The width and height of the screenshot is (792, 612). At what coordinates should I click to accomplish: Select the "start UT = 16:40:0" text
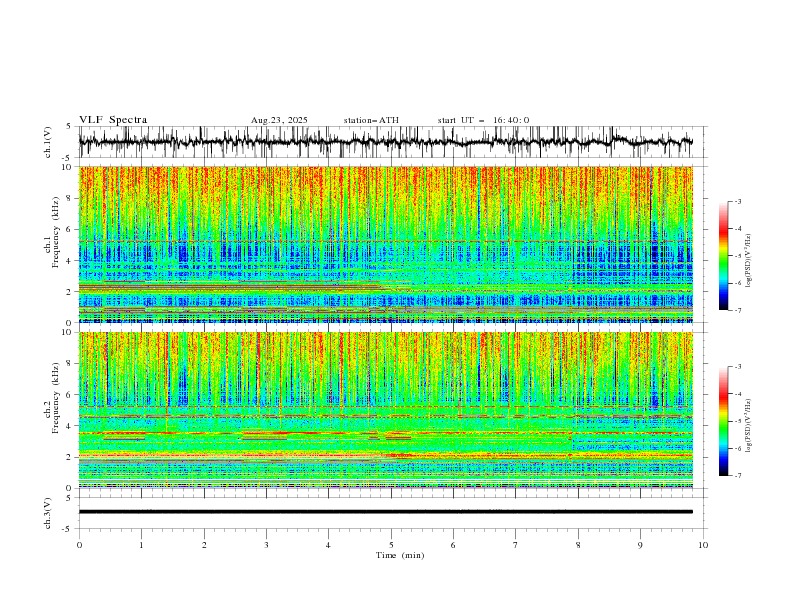(483, 120)
